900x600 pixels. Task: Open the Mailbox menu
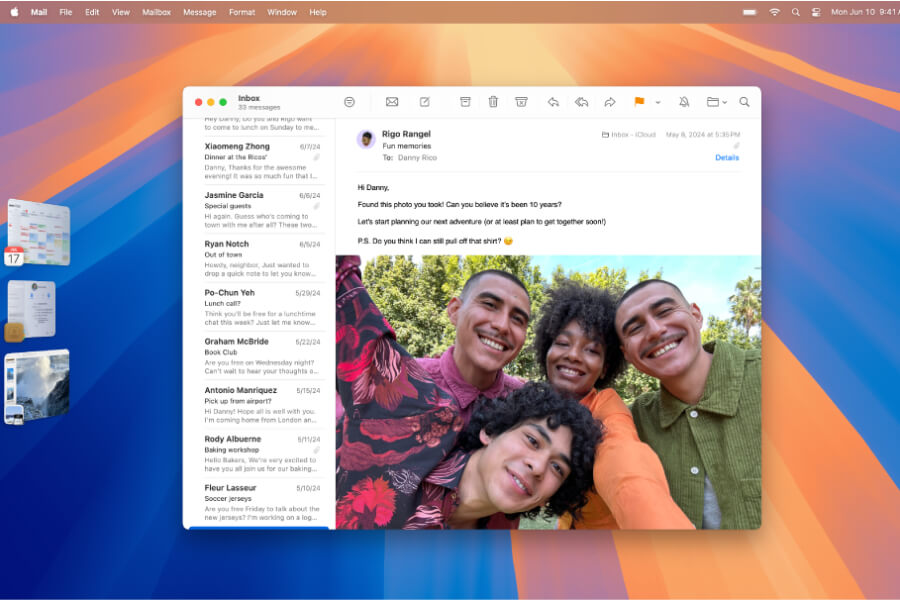pos(156,12)
